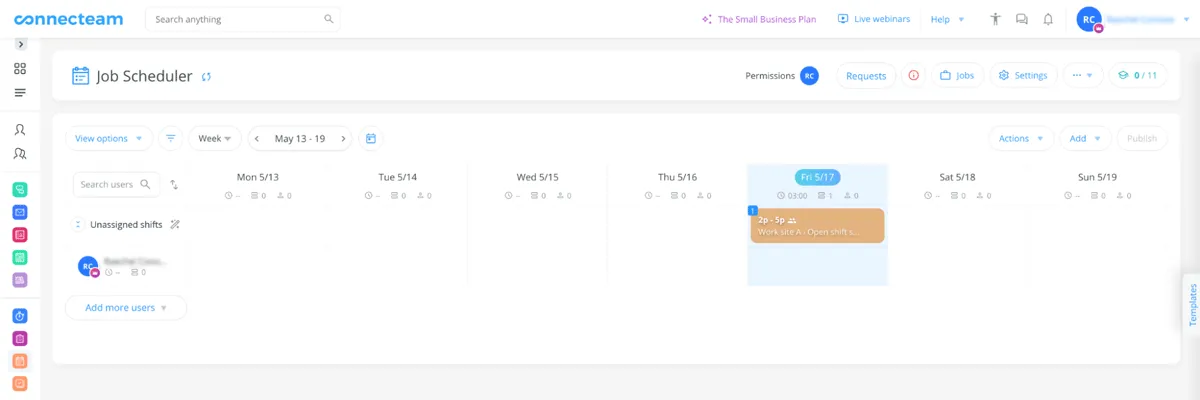
Task: Open the dashboard grid icon in sidebar
Action: tap(20, 69)
